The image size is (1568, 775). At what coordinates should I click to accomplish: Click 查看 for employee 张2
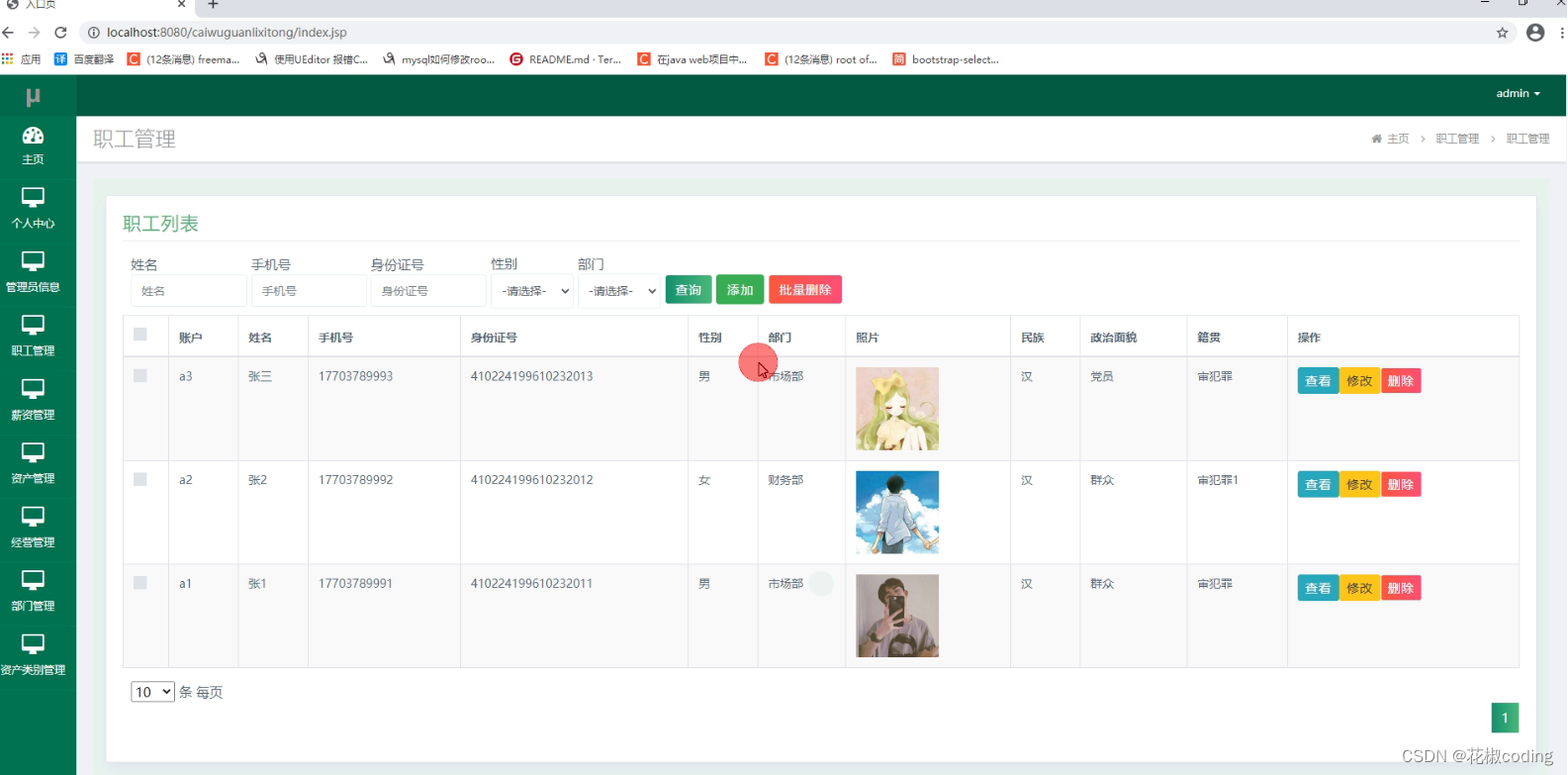point(1318,485)
